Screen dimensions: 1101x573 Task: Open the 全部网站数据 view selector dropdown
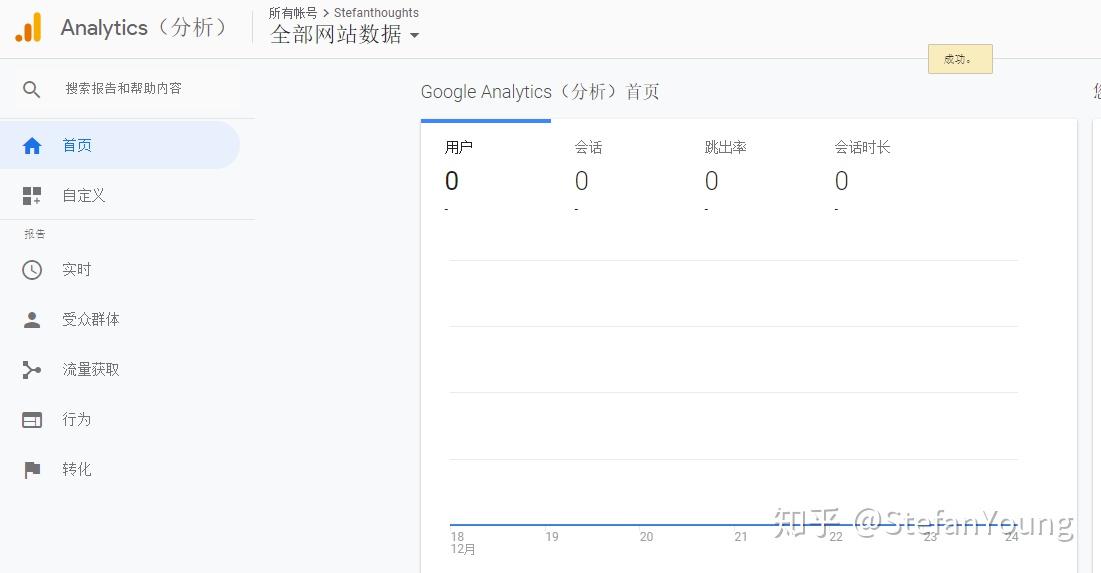point(345,34)
